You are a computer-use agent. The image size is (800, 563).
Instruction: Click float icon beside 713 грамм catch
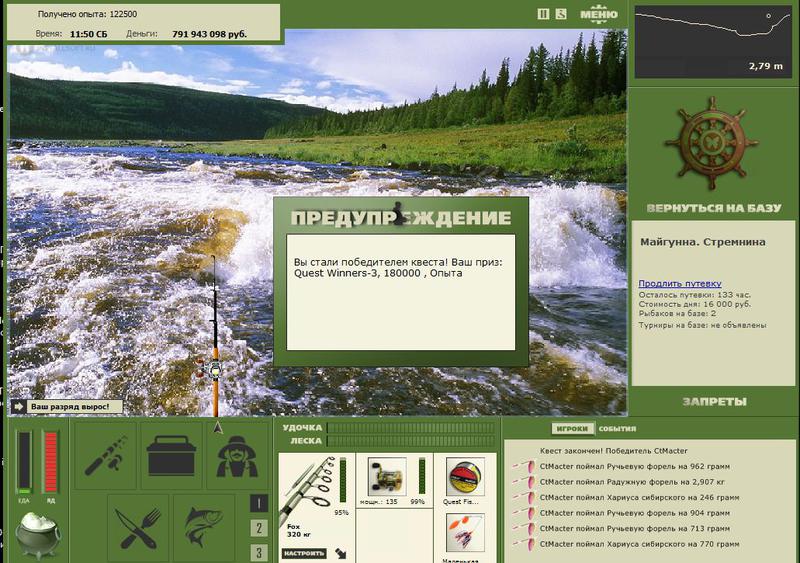tap(524, 528)
